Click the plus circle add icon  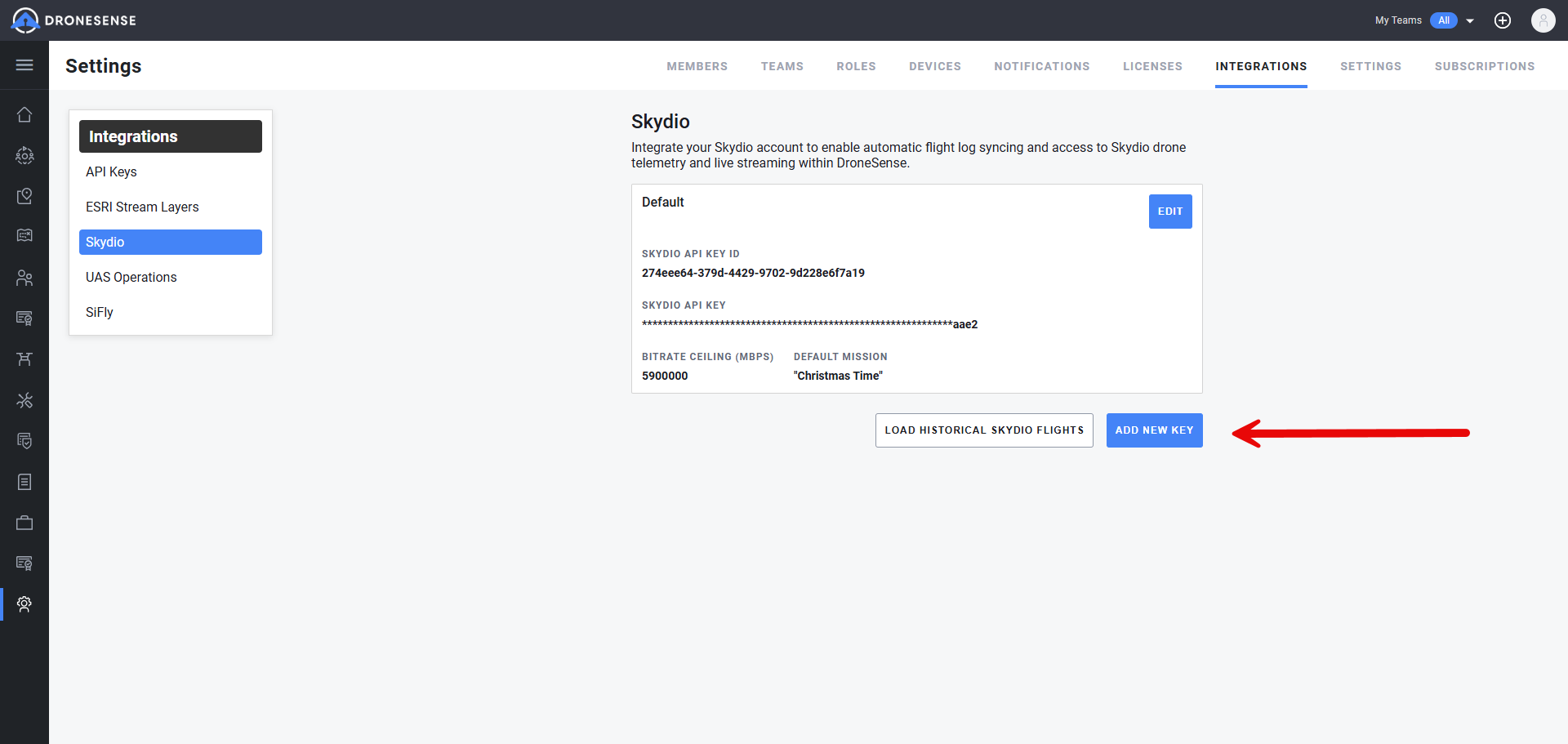[1503, 20]
